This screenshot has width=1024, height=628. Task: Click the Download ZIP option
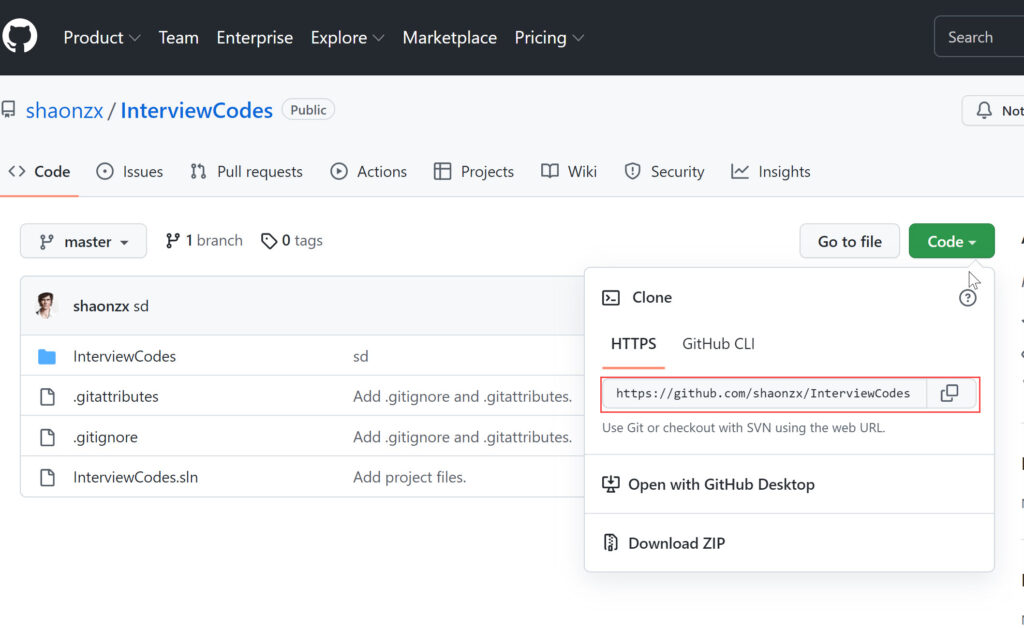tap(676, 543)
